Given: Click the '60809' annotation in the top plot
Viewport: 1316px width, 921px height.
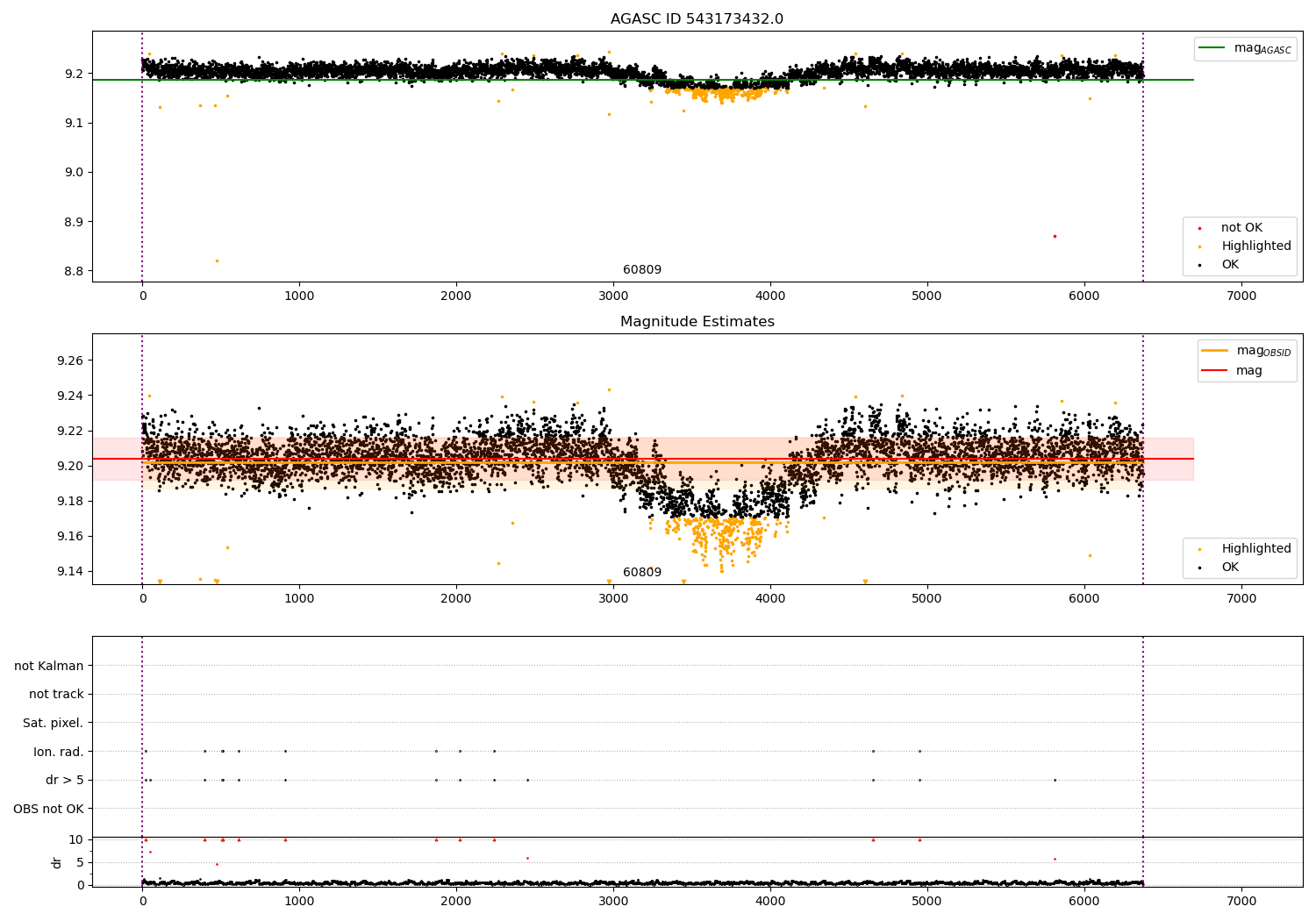Looking at the screenshot, I should coord(642,270).
